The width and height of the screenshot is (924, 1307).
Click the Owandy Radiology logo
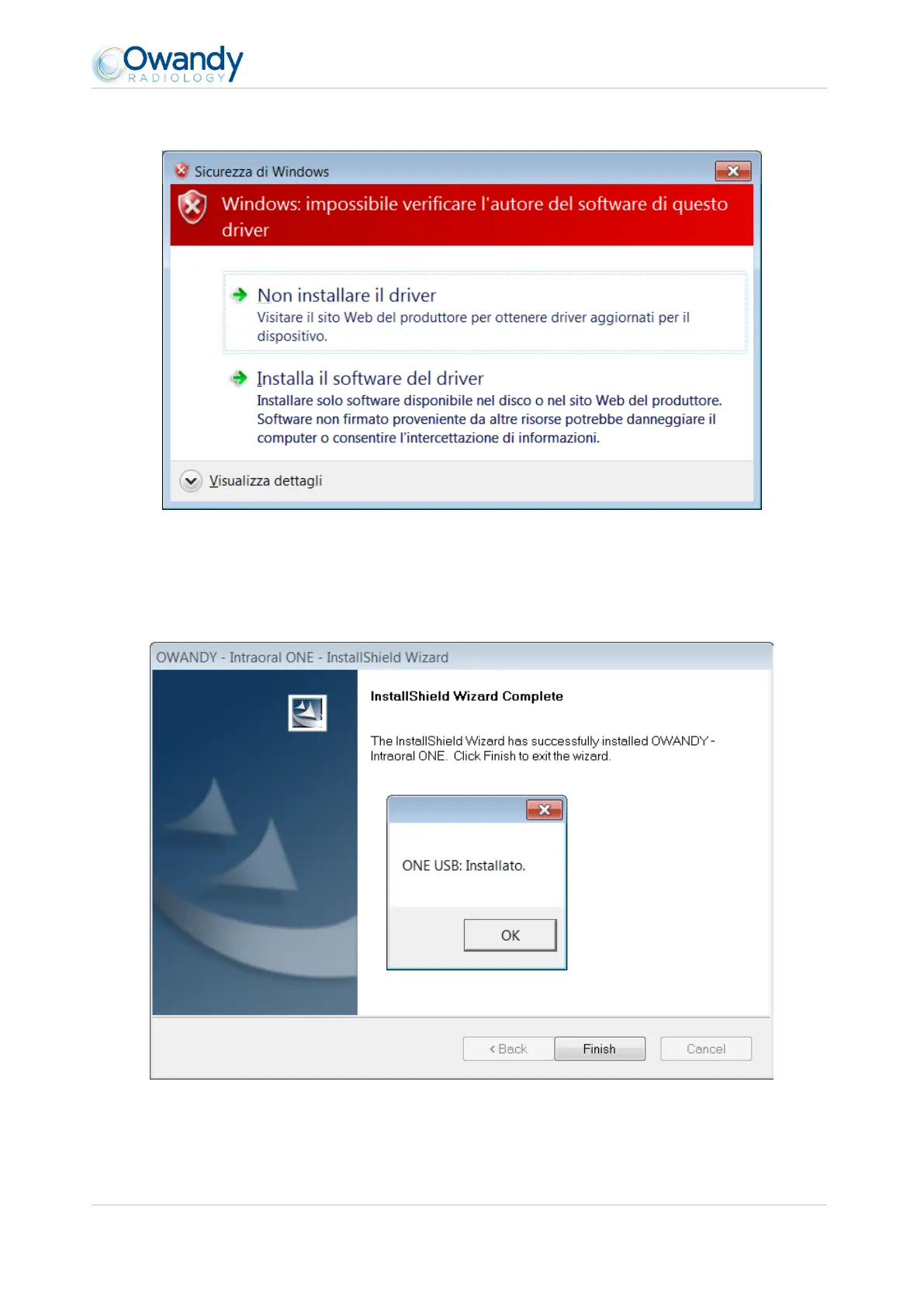168,64
